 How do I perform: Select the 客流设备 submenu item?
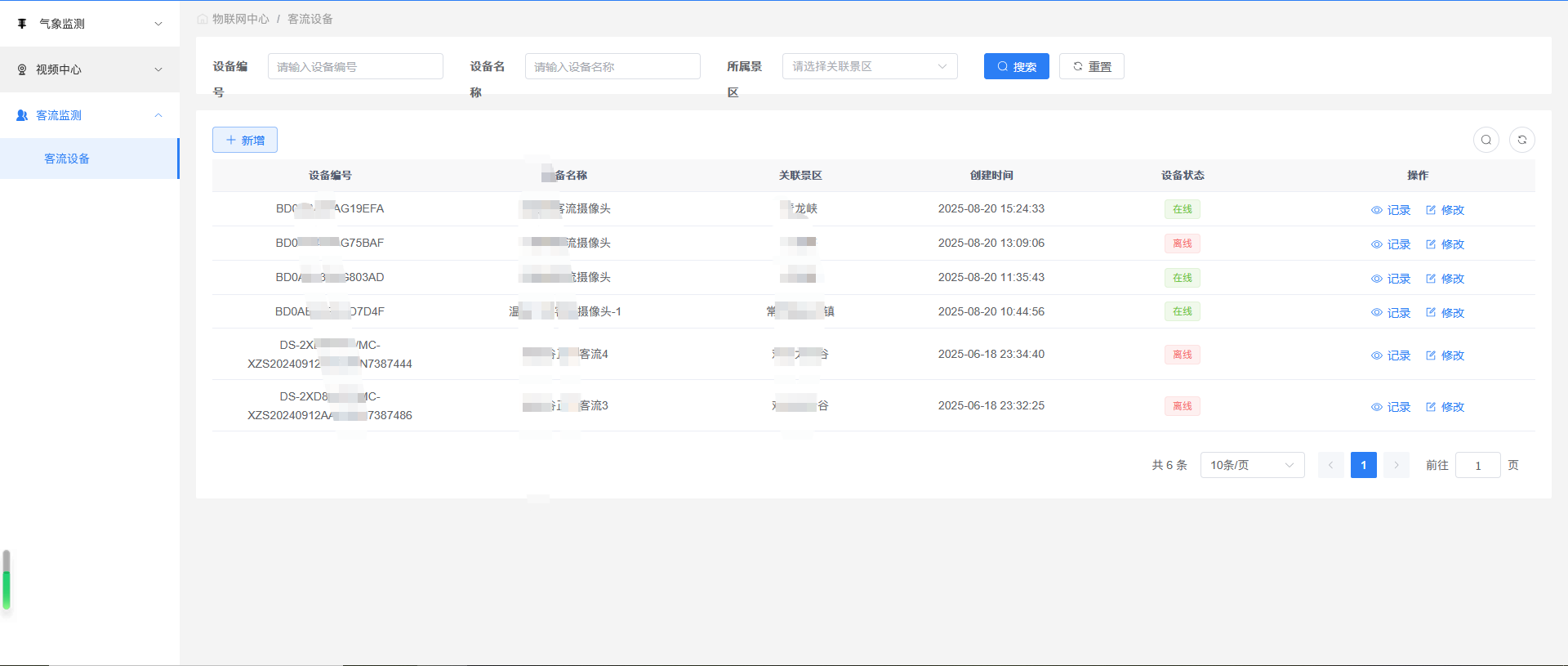click(x=89, y=159)
